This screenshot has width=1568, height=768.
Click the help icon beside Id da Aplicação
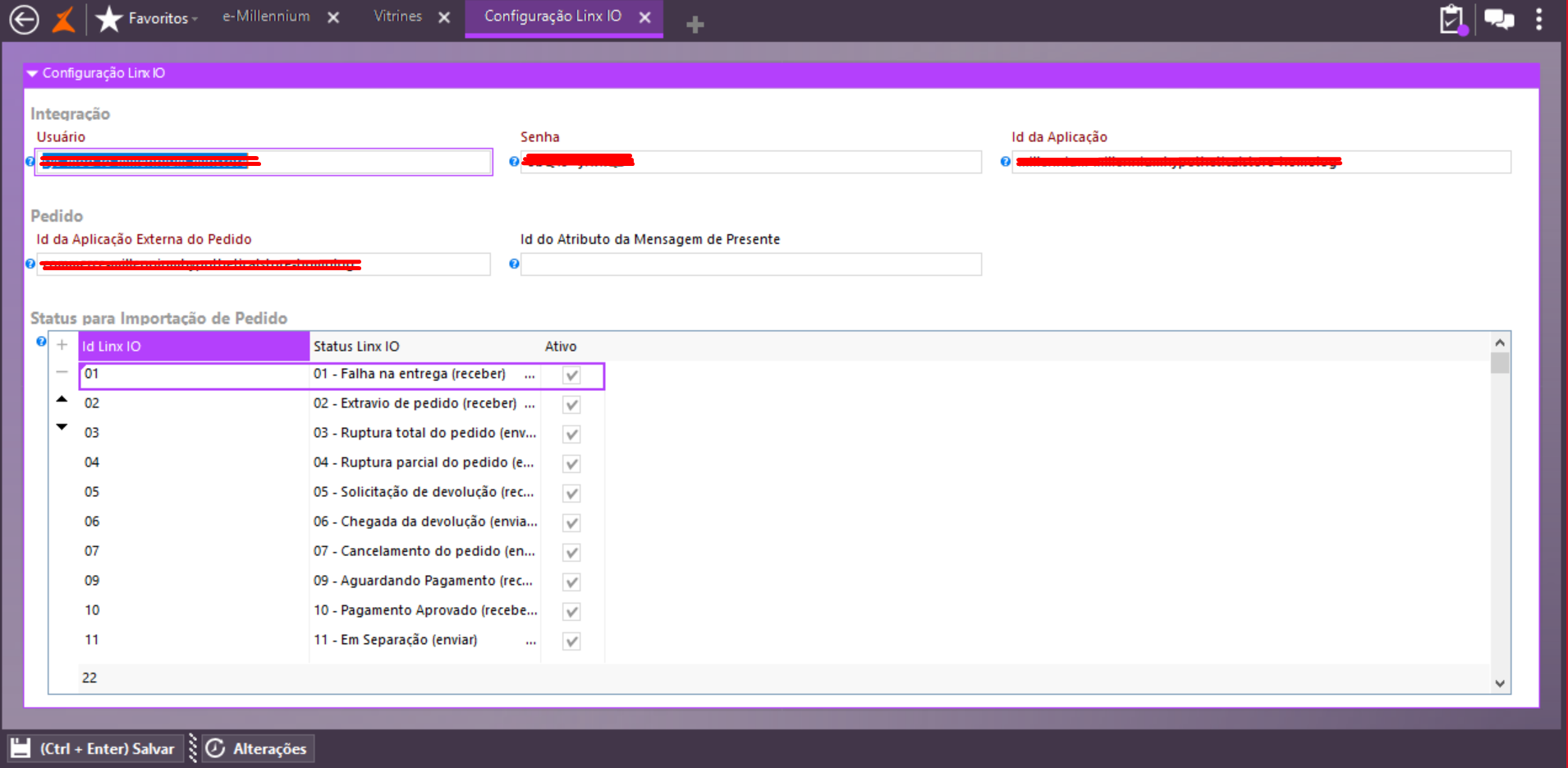tap(1005, 162)
